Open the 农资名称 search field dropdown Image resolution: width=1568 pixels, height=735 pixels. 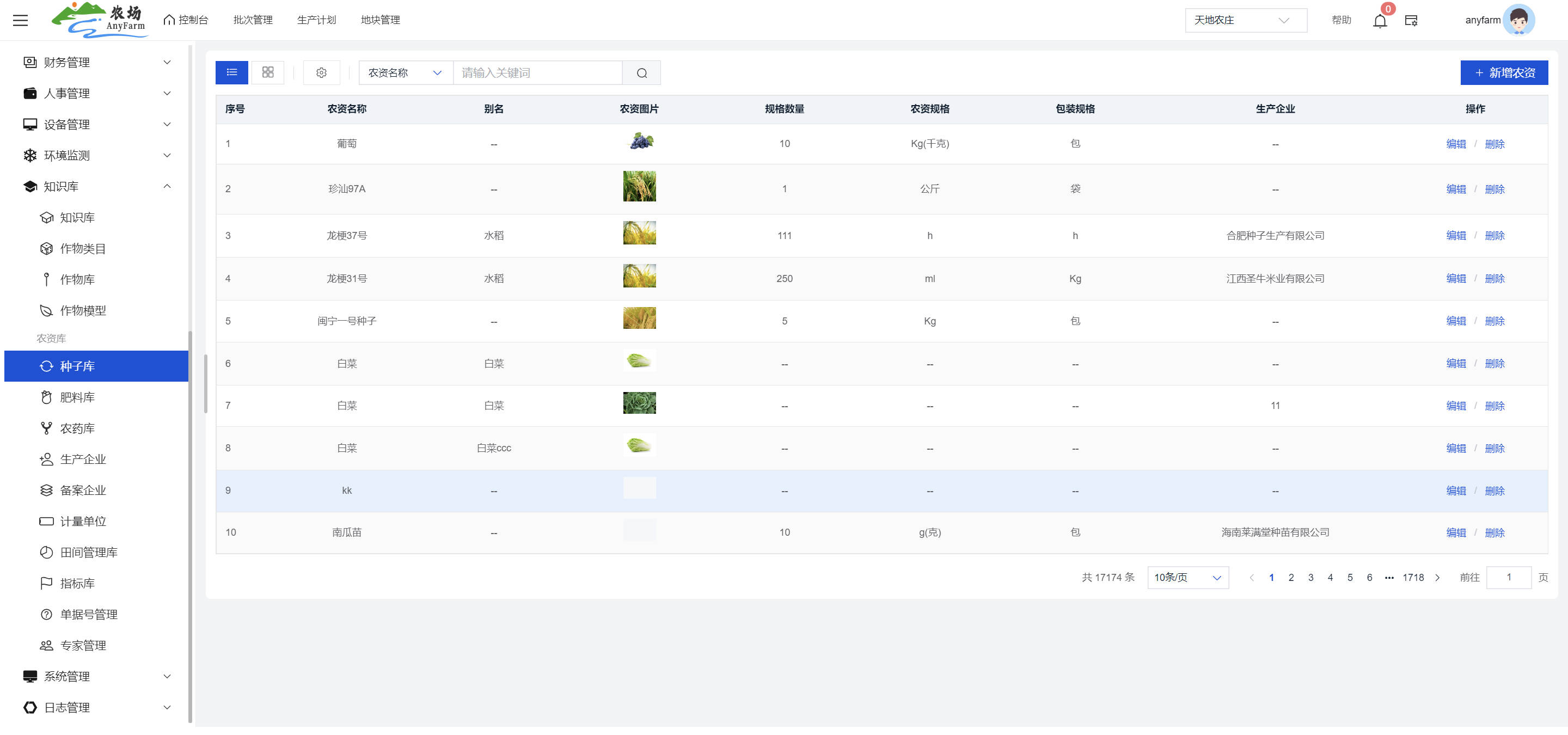click(x=406, y=73)
